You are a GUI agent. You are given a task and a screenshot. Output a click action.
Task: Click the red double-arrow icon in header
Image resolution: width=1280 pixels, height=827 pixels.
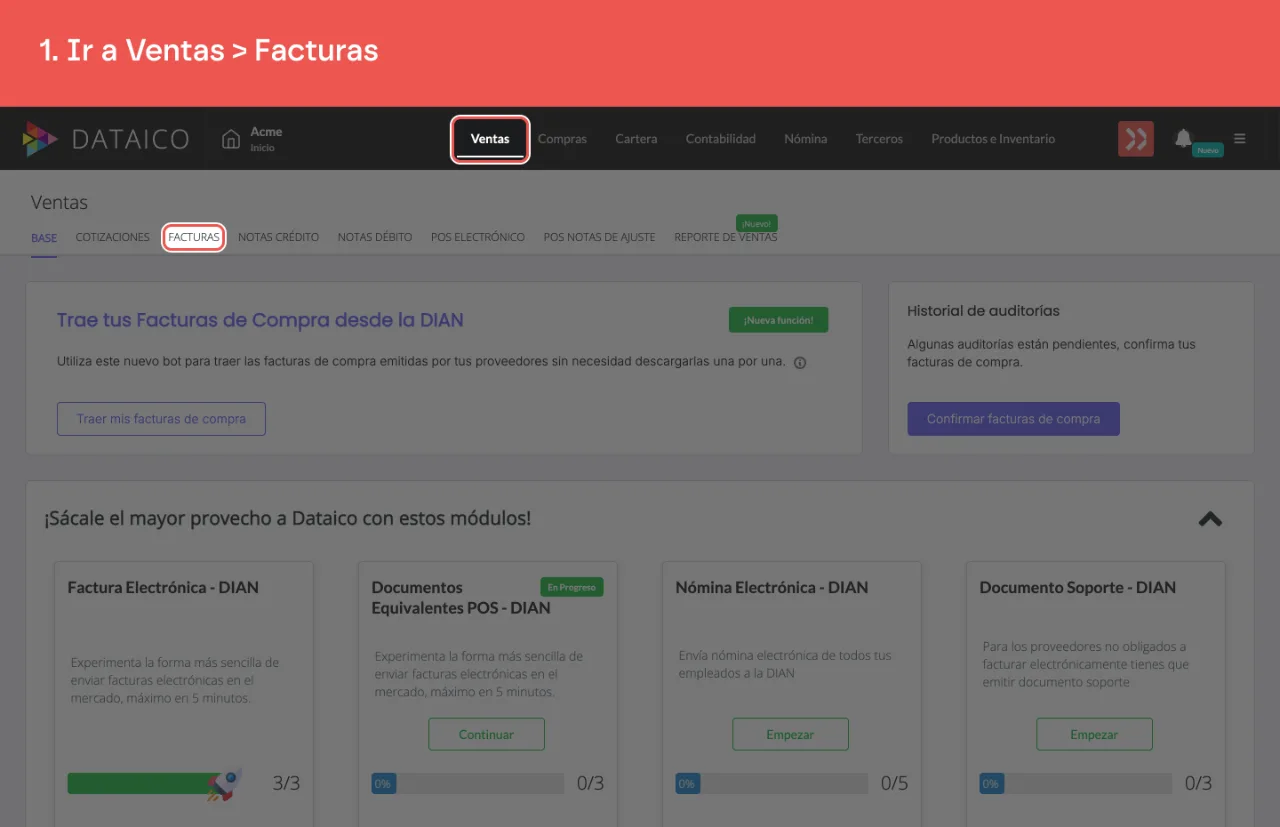(1136, 139)
